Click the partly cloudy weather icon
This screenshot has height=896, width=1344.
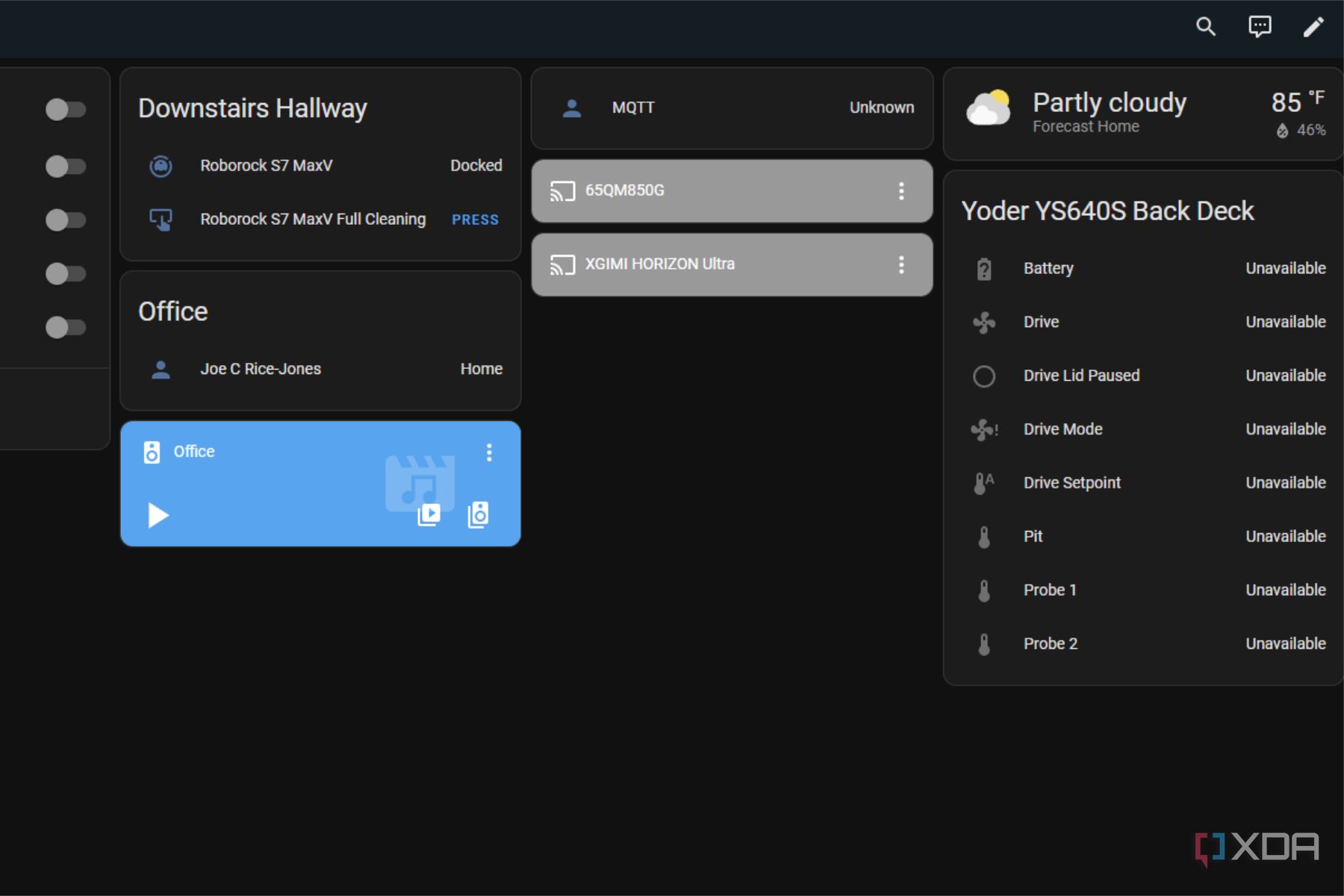pyautogui.click(x=988, y=109)
